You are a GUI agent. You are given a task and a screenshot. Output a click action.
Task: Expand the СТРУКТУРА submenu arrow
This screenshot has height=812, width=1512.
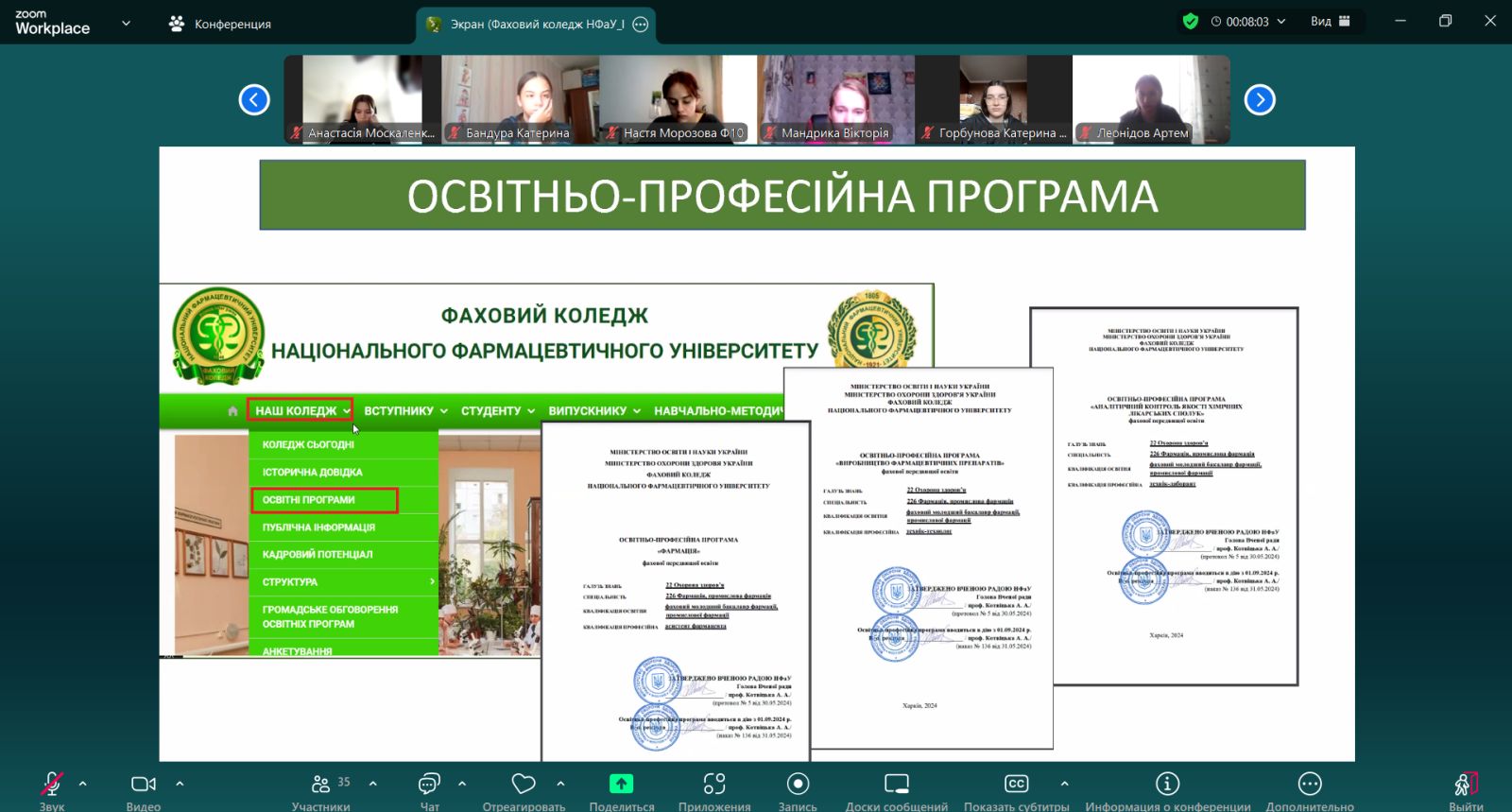click(432, 582)
